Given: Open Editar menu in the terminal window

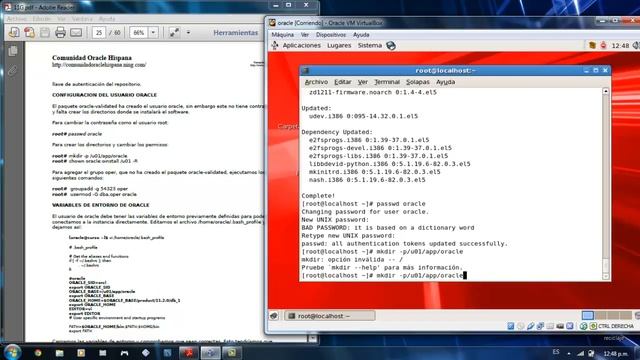Looking at the screenshot, I should click(x=342, y=82).
